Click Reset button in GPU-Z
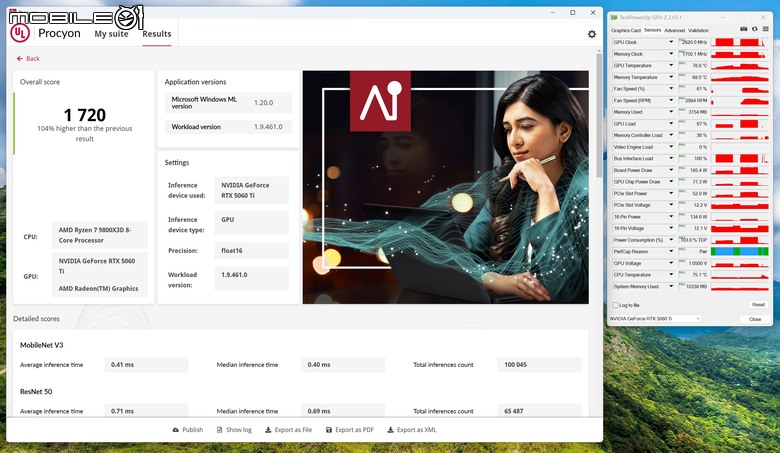The image size is (780, 453). click(x=758, y=304)
